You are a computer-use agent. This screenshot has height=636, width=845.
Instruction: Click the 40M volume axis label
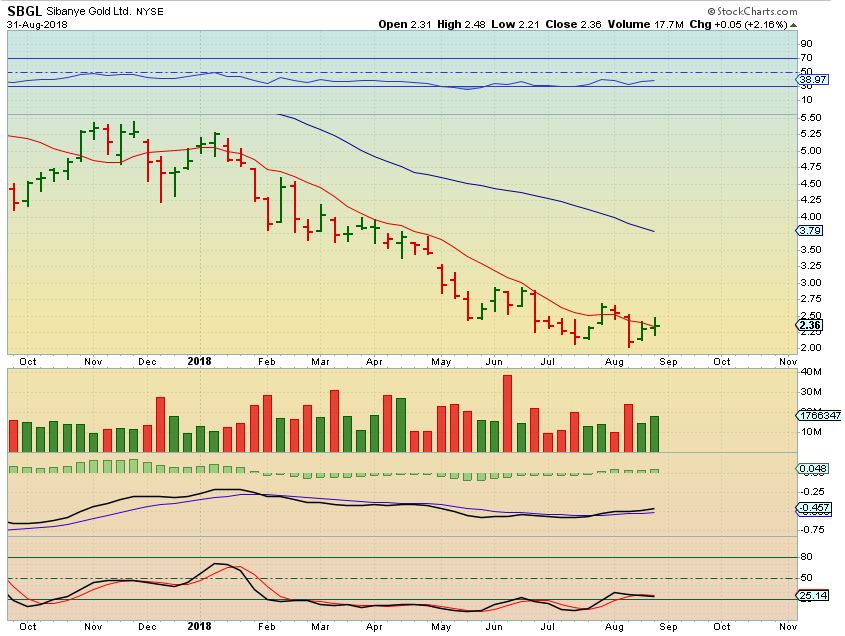[x=811, y=371]
